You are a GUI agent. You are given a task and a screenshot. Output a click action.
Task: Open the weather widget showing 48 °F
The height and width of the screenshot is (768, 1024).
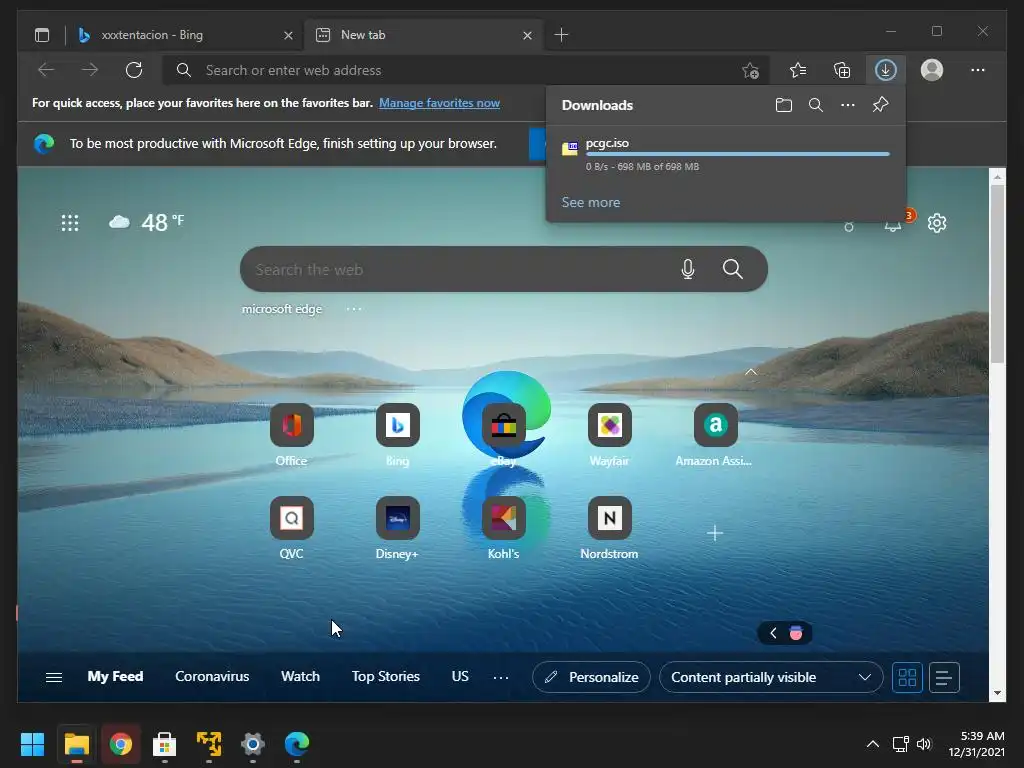click(x=146, y=223)
